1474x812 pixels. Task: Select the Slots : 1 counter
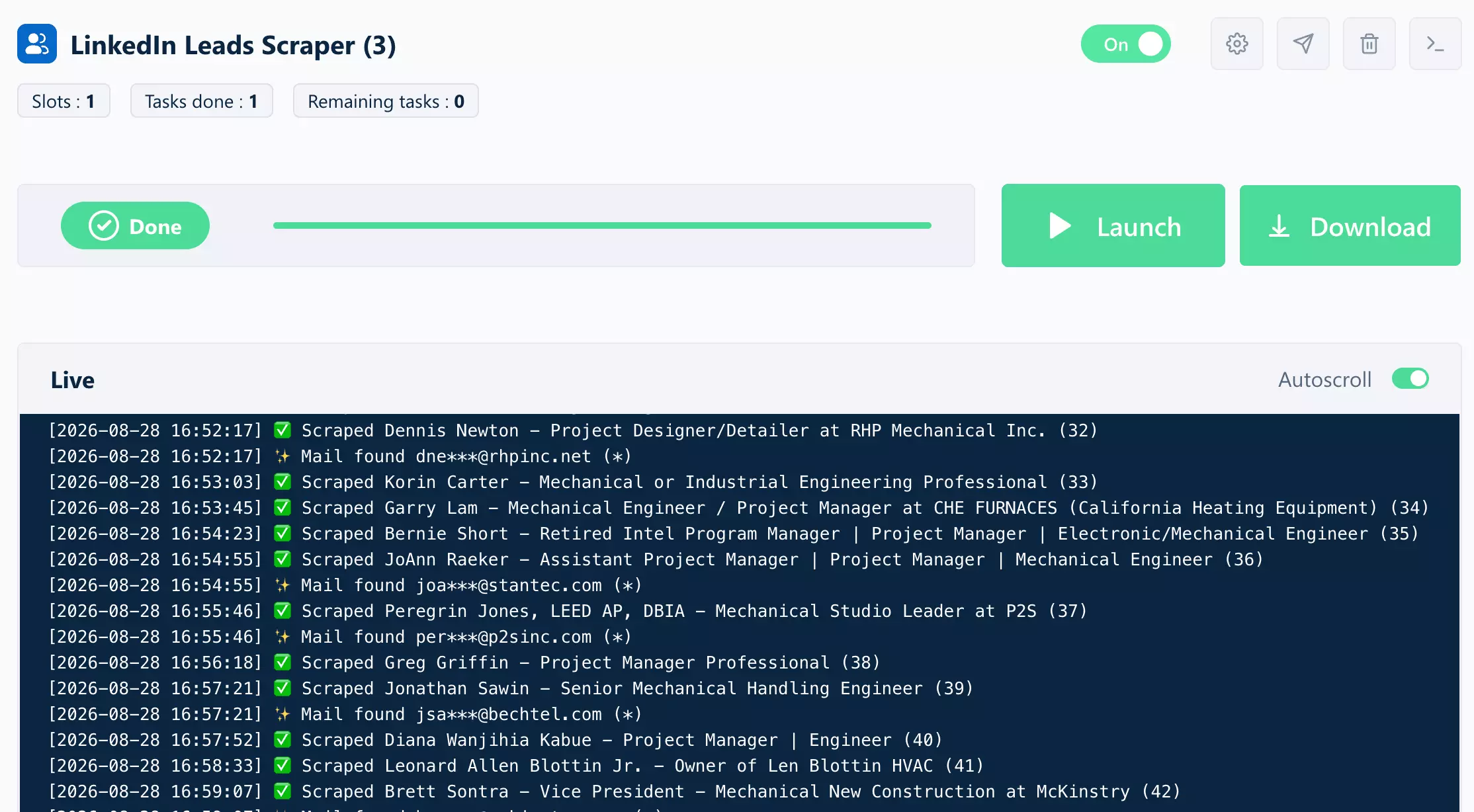pyautogui.click(x=64, y=101)
